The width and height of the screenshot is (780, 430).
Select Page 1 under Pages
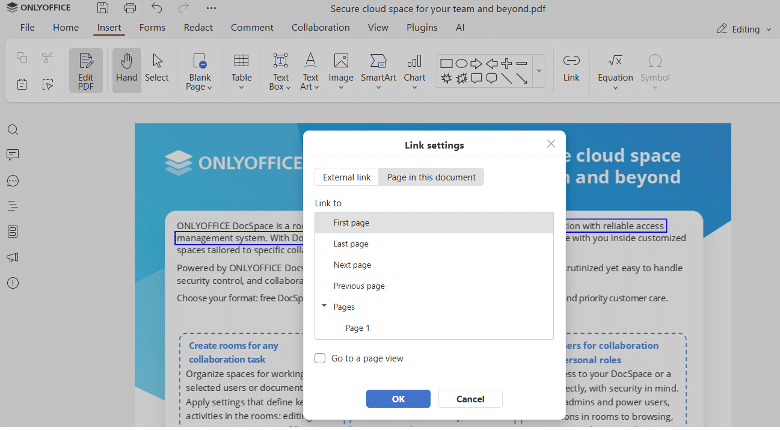pyautogui.click(x=434, y=328)
